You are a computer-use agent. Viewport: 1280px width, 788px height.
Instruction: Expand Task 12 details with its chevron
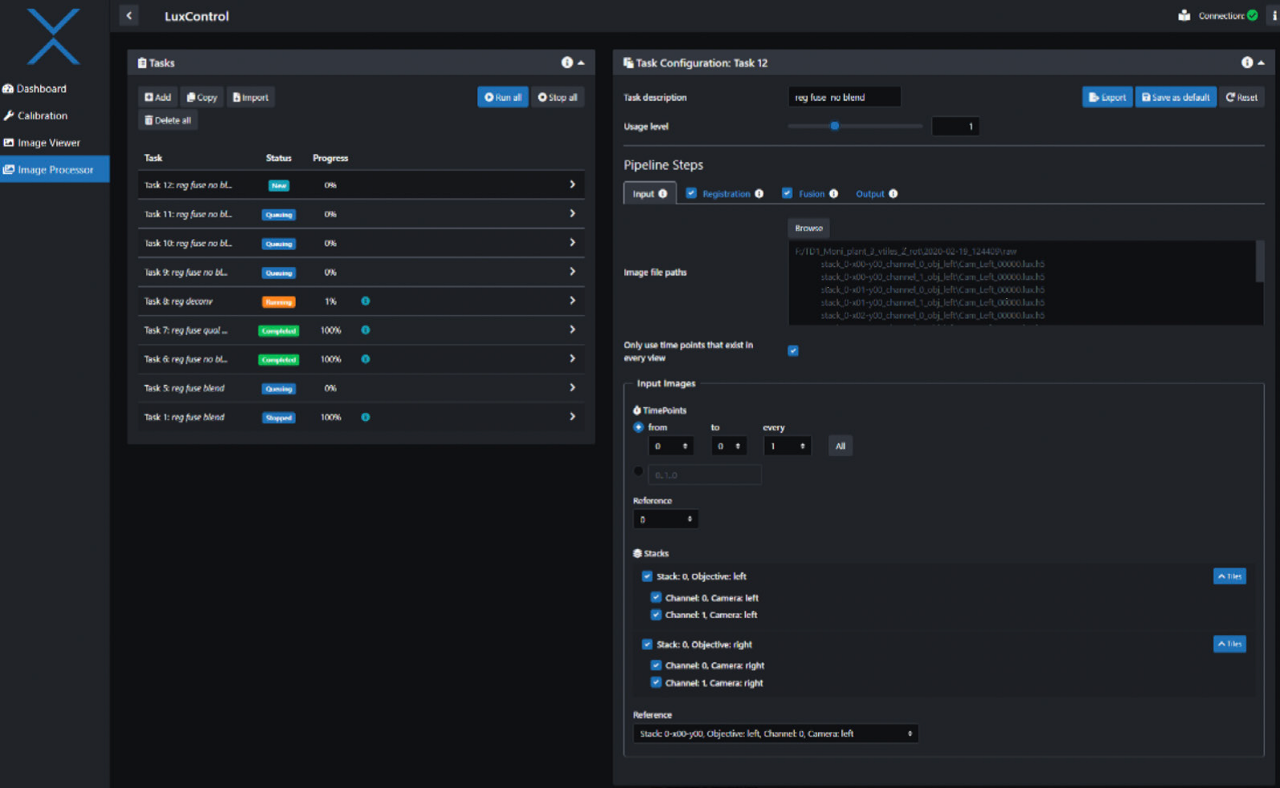(x=572, y=185)
